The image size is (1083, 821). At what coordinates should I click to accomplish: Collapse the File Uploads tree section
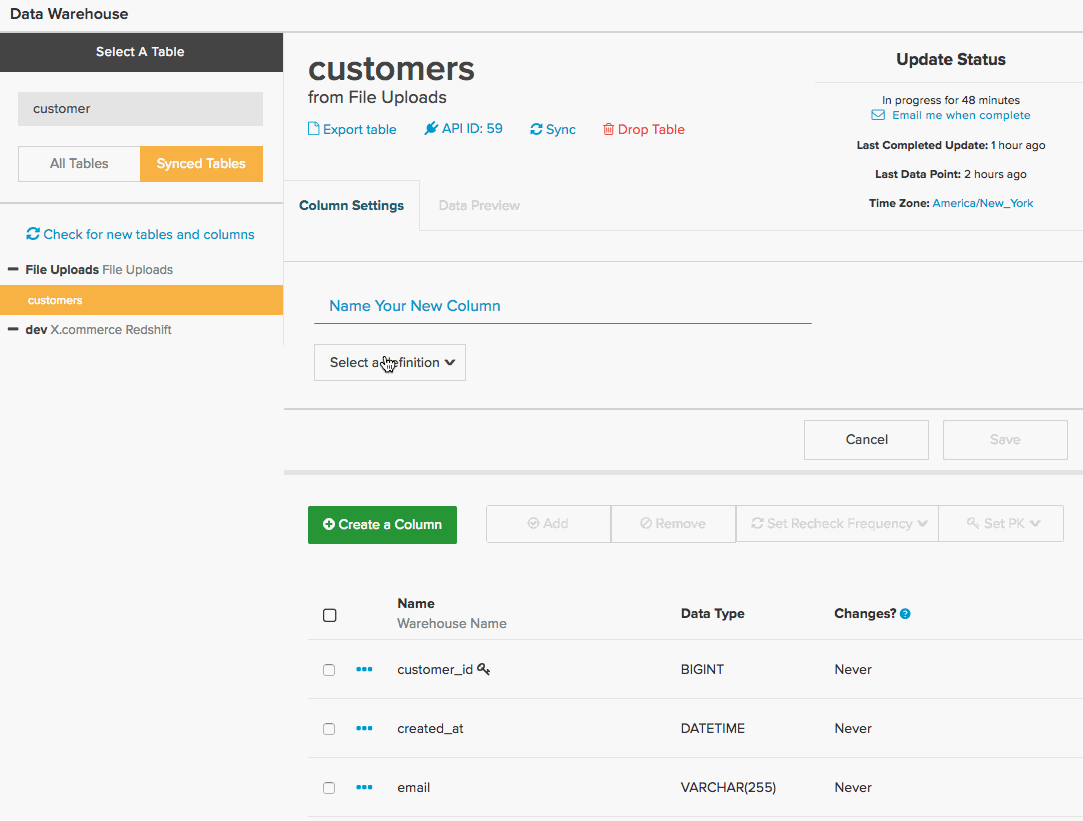[x=12, y=269]
